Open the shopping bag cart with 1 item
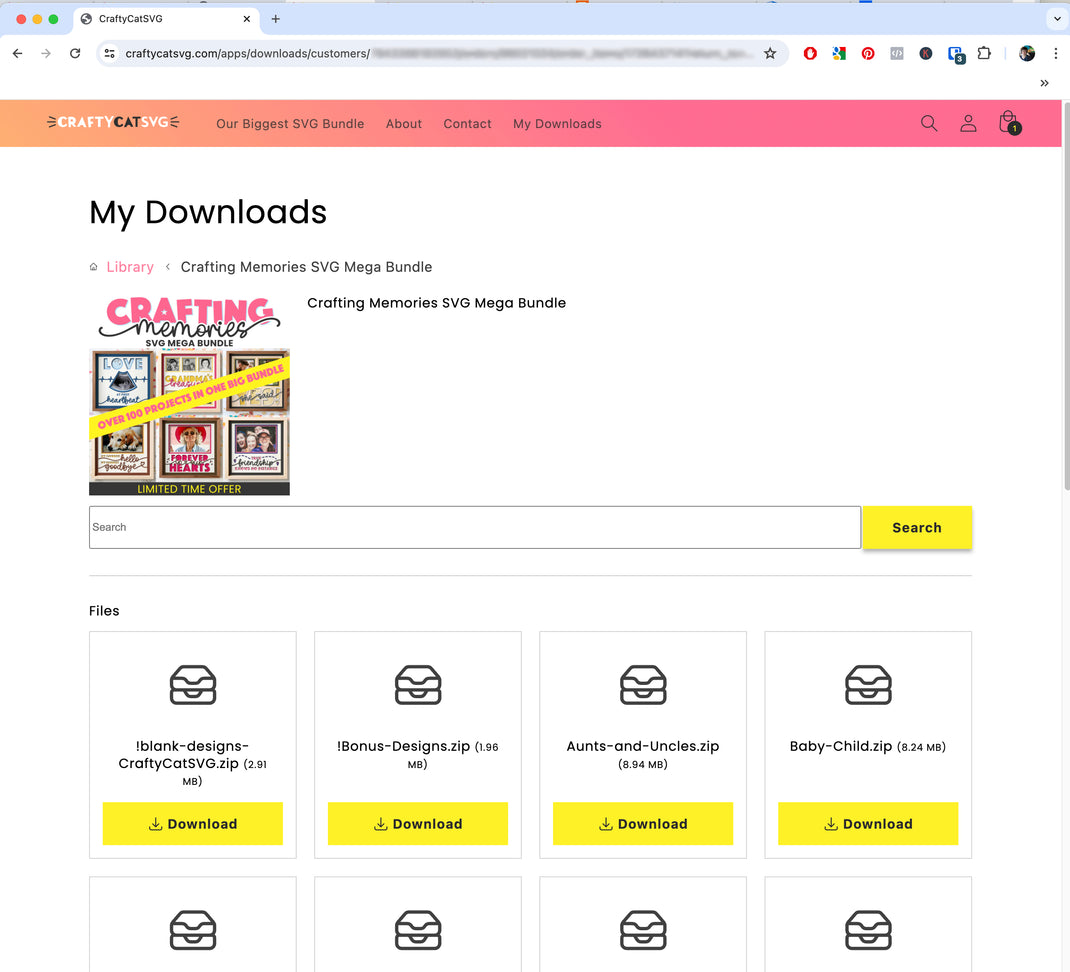The image size is (1070, 972). 1008,122
